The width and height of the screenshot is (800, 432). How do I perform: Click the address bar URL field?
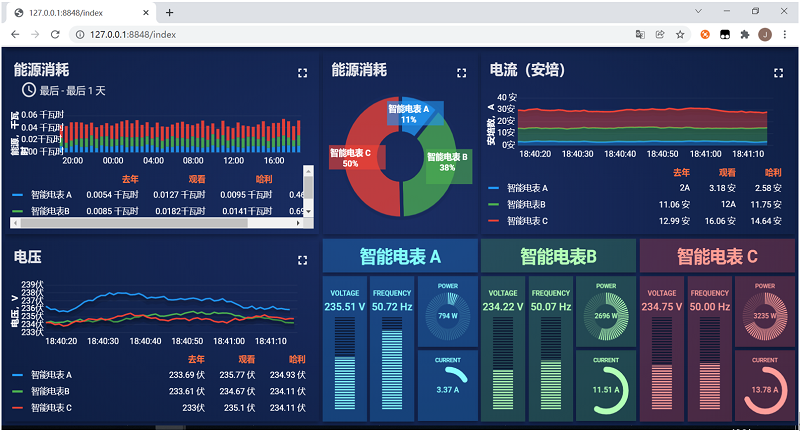pyautogui.click(x=350, y=34)
